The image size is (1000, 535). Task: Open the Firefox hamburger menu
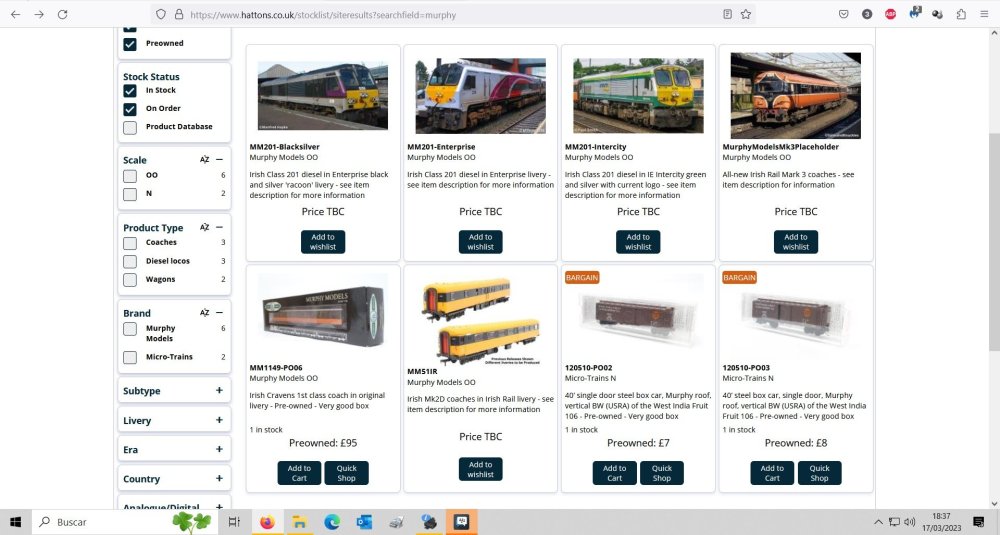pos(984,14)
